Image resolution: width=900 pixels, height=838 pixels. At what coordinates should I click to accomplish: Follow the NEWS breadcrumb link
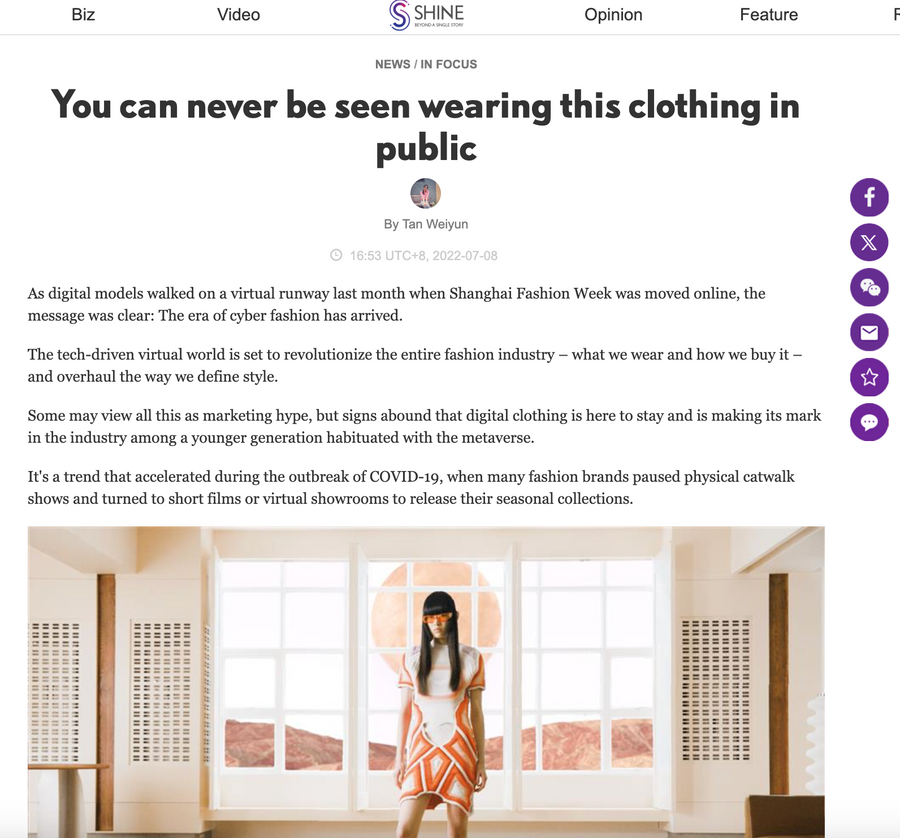pos(393,64)
